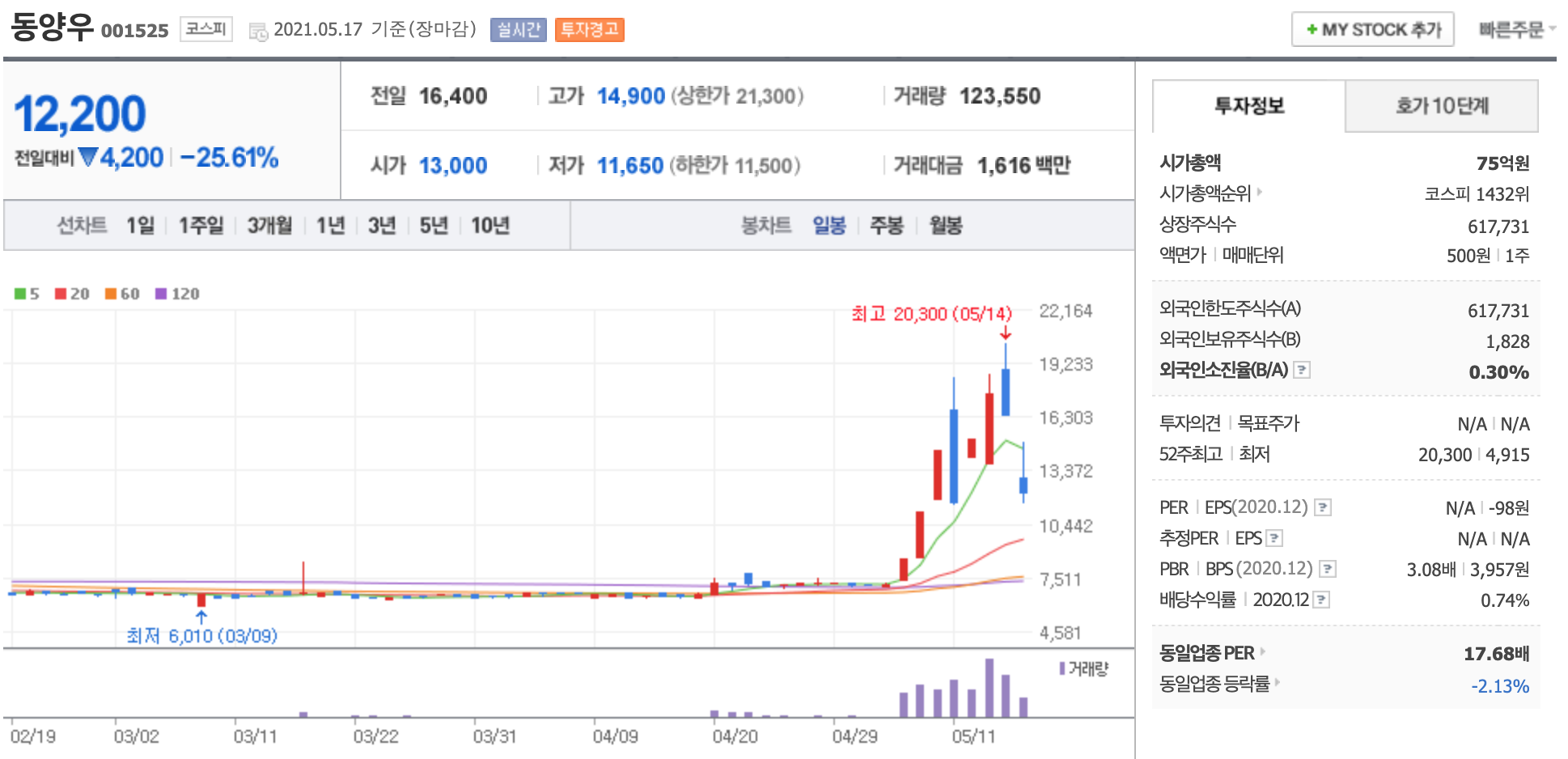Select the 3개월 line chart period
This screenshot has height=759, width=1568.
click(x=269, y=225)
